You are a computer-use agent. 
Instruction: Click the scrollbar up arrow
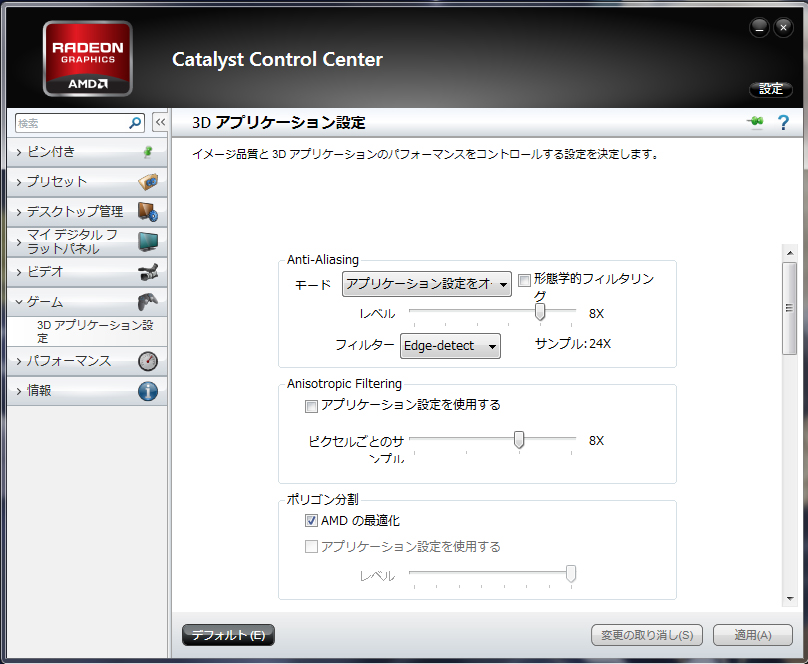[789, 253]
